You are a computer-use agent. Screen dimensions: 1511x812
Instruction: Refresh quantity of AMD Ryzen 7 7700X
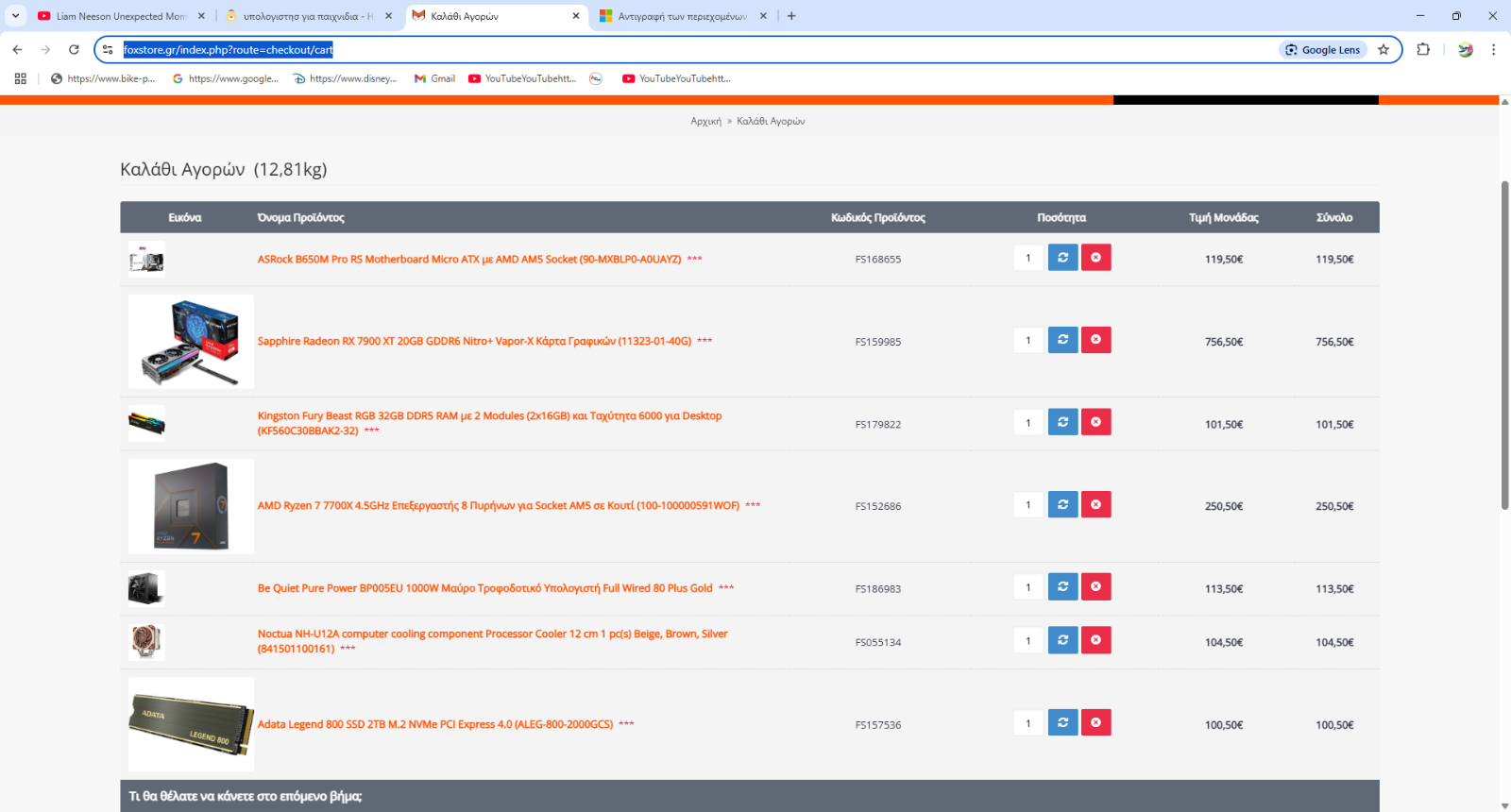[x=1062, y=504]
